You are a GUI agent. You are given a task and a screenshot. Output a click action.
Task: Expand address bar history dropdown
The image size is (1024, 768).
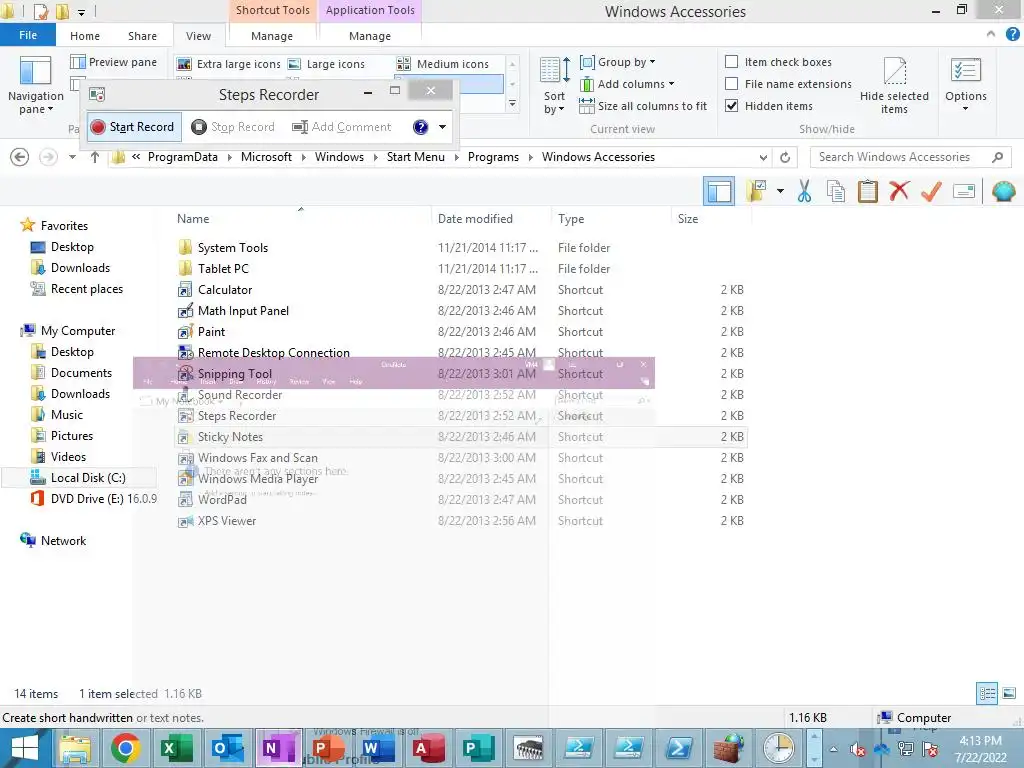763,157
